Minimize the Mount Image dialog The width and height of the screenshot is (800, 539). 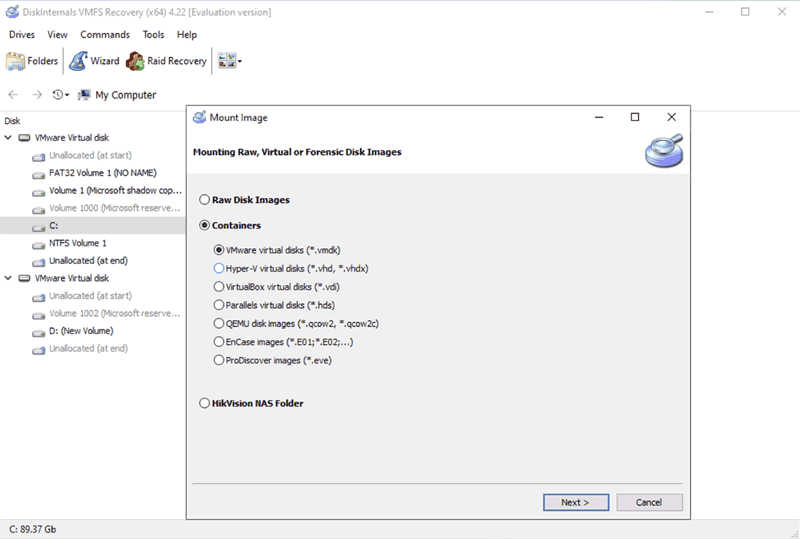tap(599, 117)
